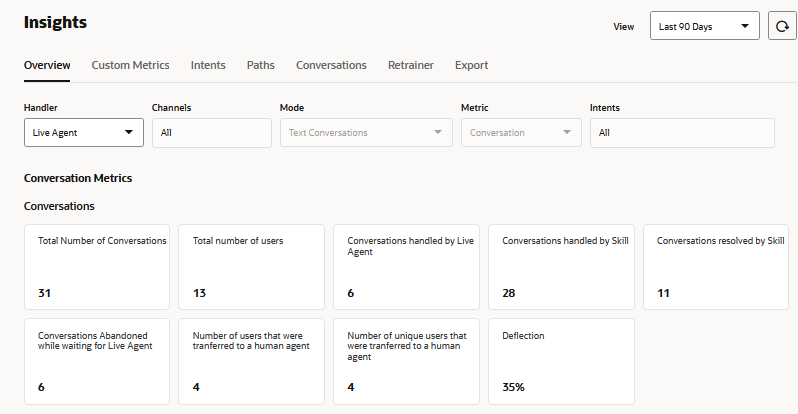
Task: Click the Intents filter field
Action: coord(682,132)
